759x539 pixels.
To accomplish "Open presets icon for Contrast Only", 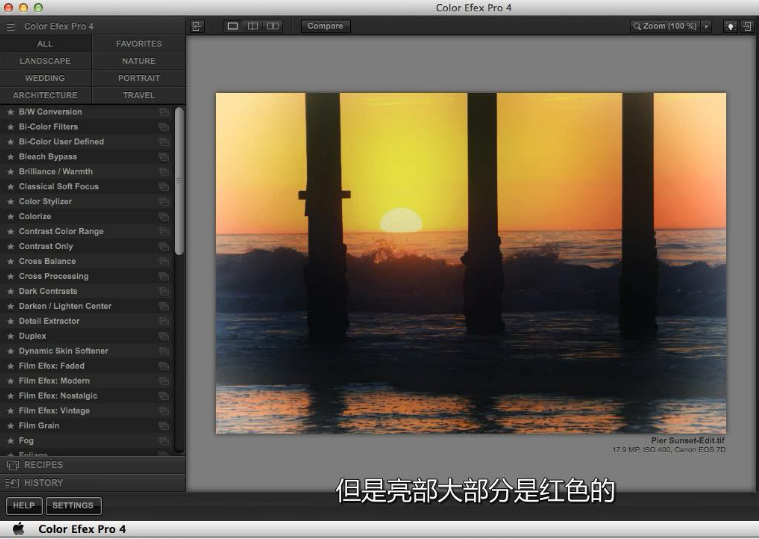I will pyautogui.click(x=164, y=247).
